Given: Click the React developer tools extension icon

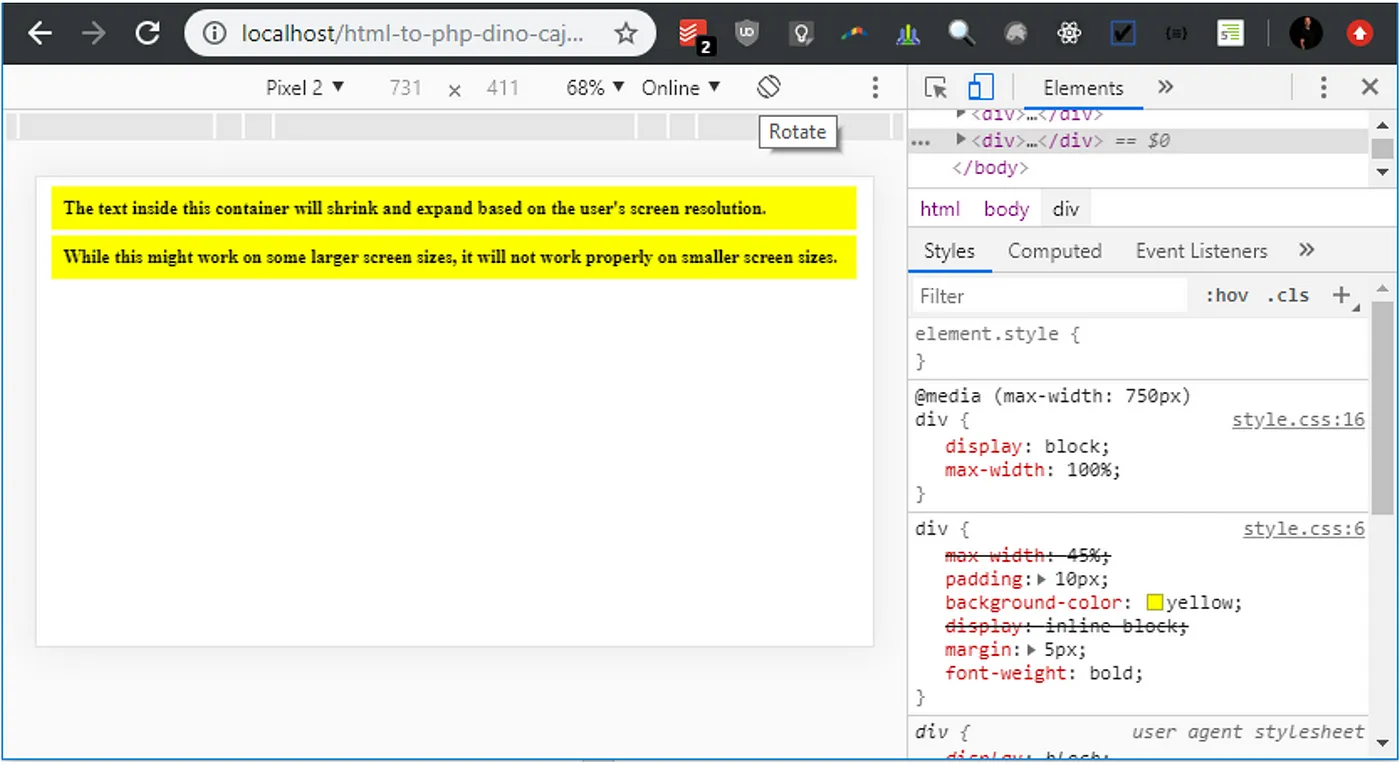Looking at the screenshot, I should (1069, 33).
